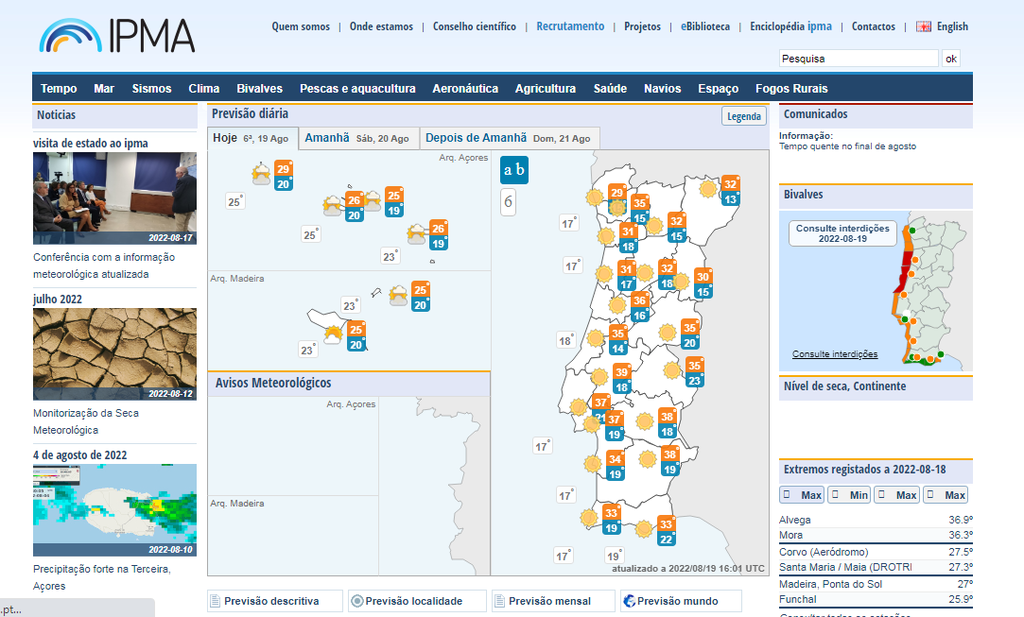Viewport: 1024px width, 617px height.
Task: Open the state visit news photo
Action: coord(115,198)
